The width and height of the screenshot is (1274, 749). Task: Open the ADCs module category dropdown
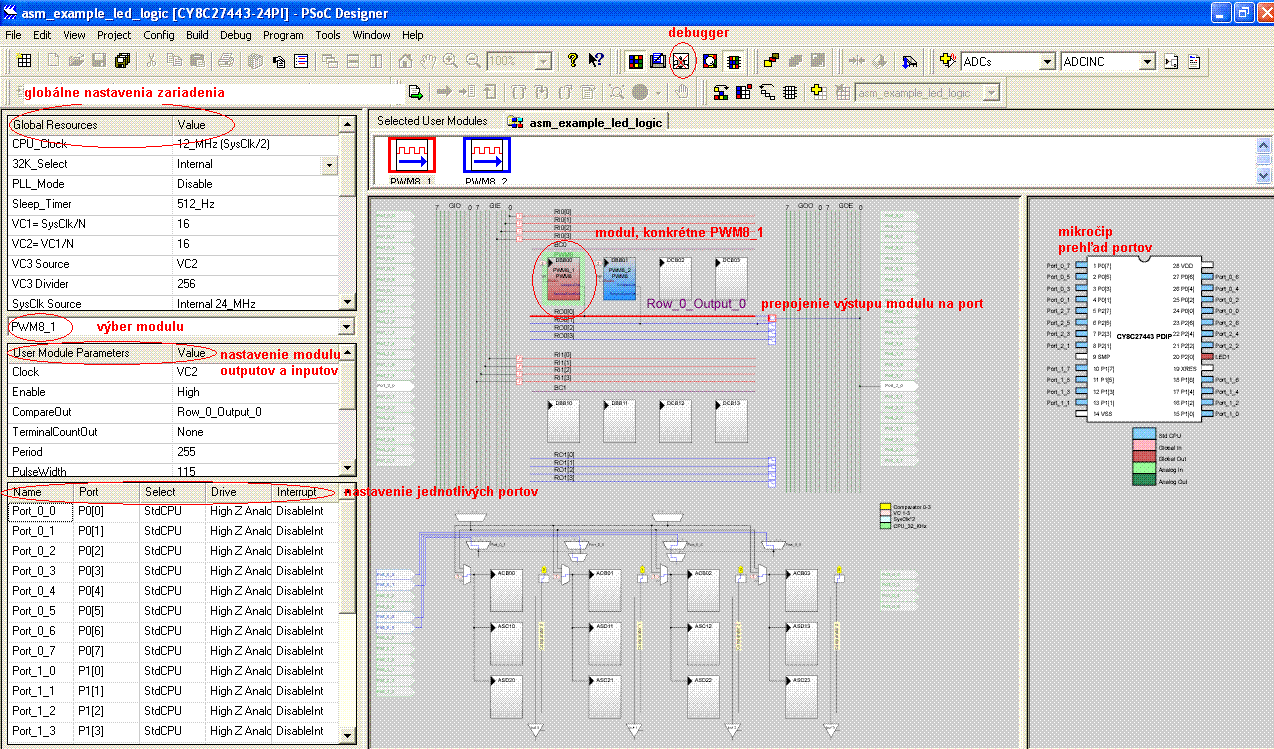pyautogui.click(x=1047, y=61)
